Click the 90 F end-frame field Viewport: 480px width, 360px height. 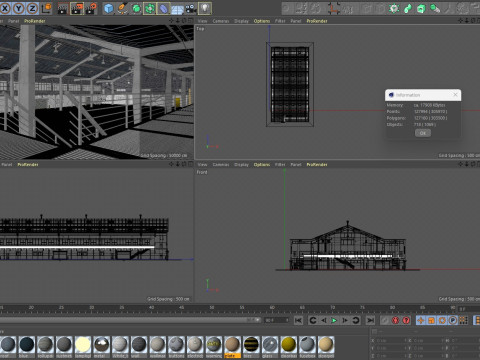coord(277,320)
